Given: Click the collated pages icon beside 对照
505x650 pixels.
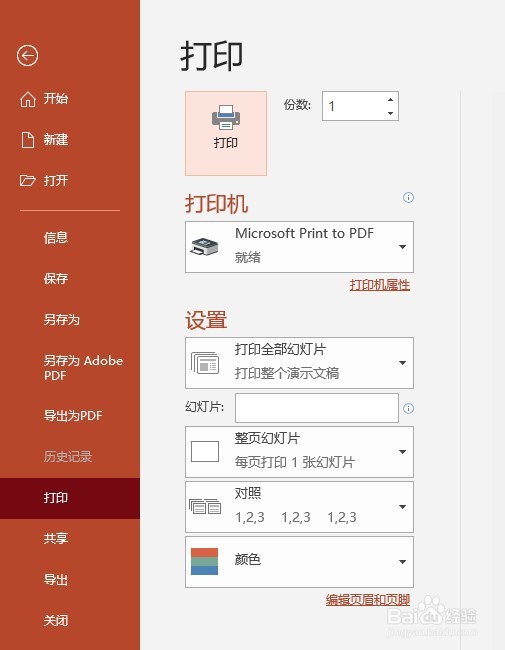Looking at the screenshot, I should [x=205, y=506].
